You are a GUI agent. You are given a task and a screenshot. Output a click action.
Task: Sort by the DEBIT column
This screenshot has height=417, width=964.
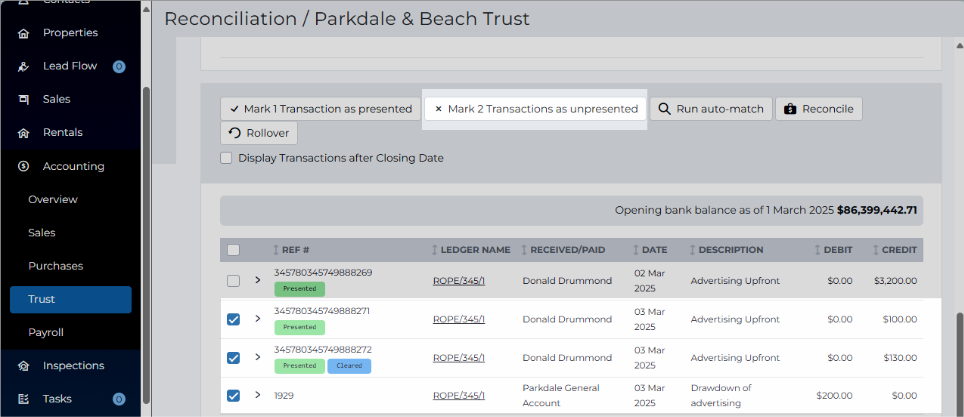point(833,250)
